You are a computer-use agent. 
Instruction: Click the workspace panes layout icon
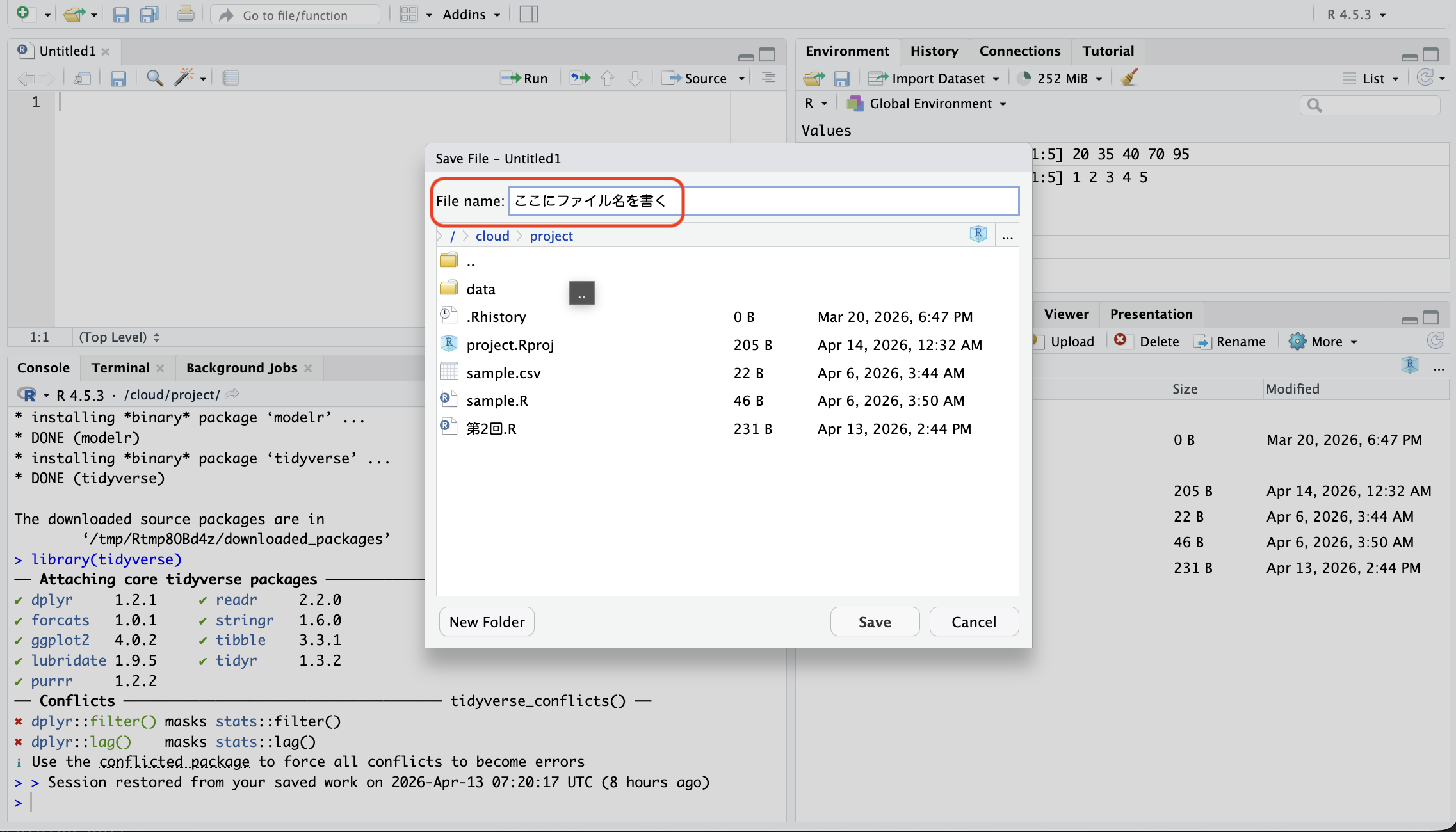click(x=408, y=14)
